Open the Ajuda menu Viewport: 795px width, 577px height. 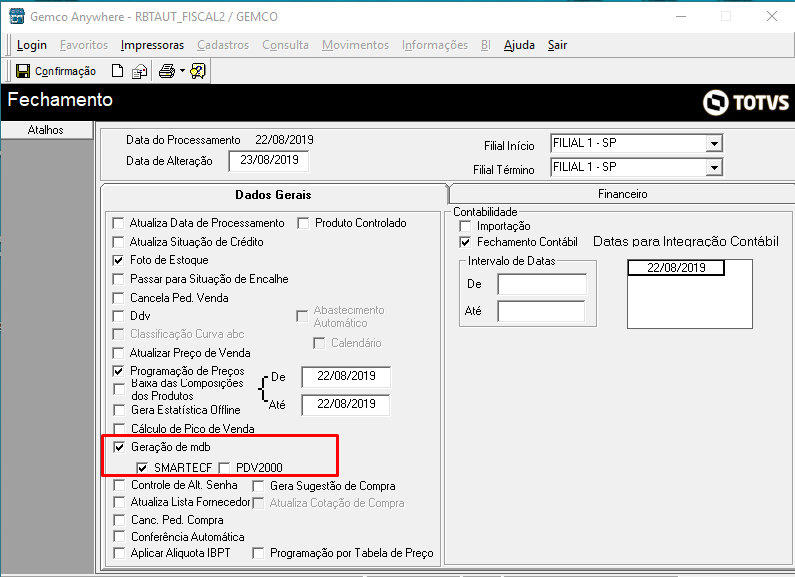(519, 45)
